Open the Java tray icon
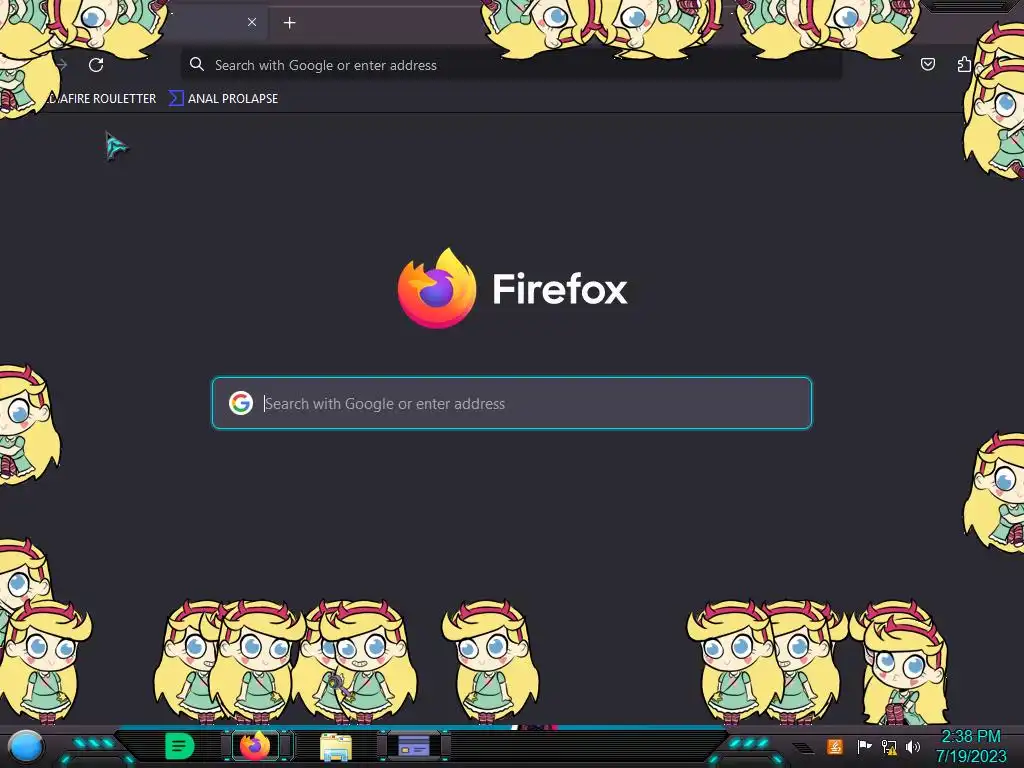The height and width of the screenshot is (768, 1024). coord(835,746)
